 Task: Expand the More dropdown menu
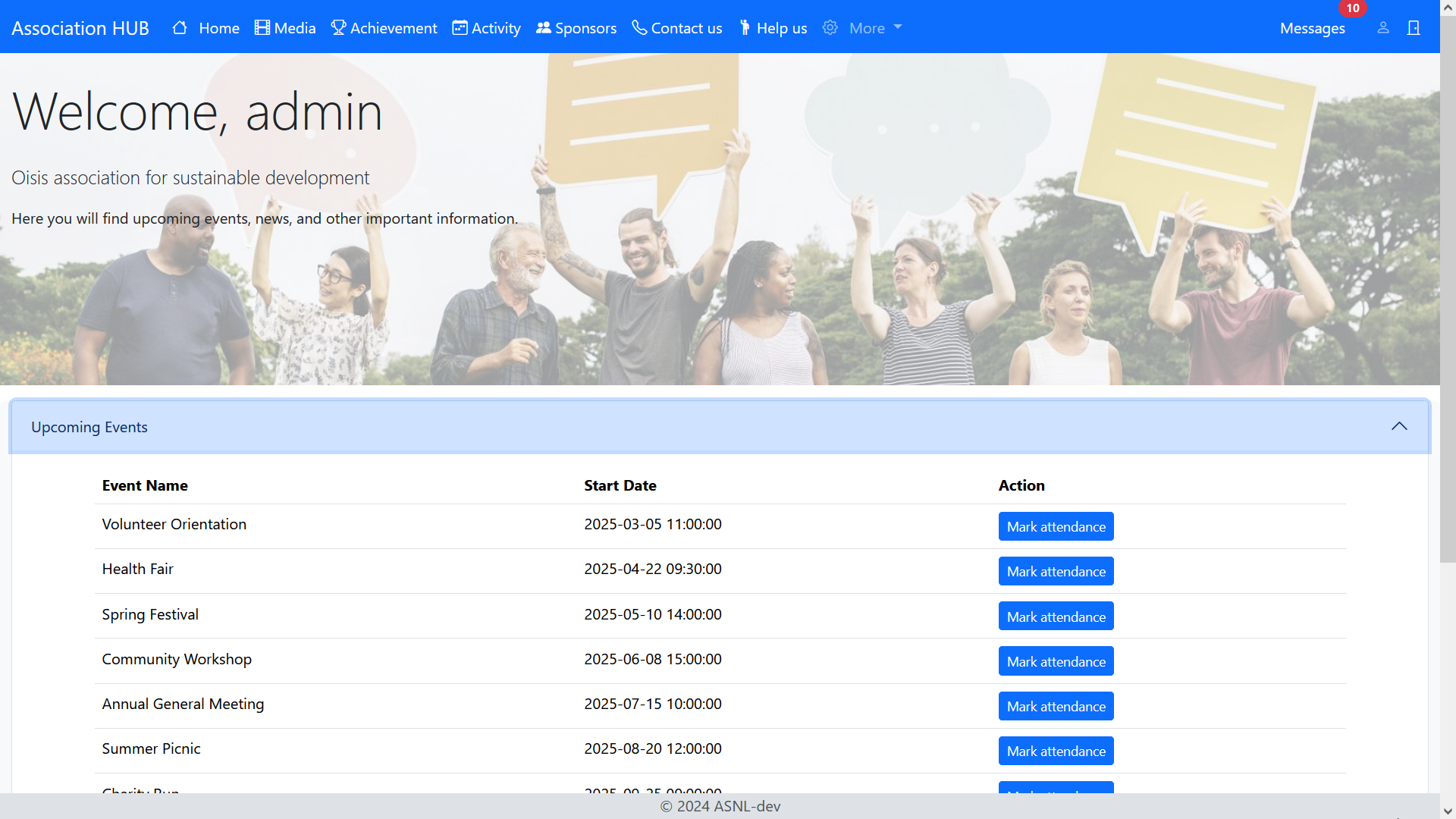pos(875,28)
